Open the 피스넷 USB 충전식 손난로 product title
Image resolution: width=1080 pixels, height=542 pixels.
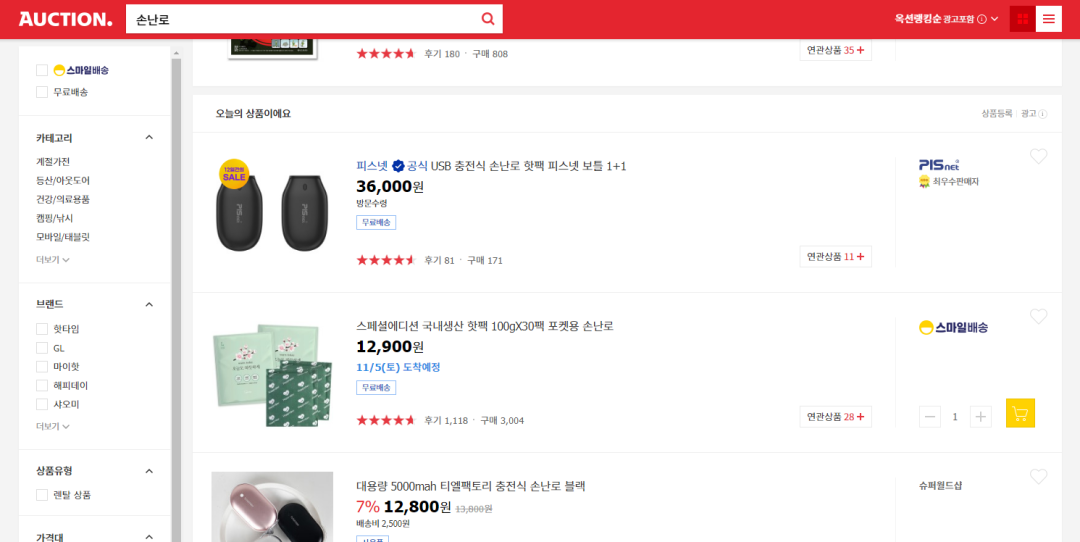tap(491, 166)
